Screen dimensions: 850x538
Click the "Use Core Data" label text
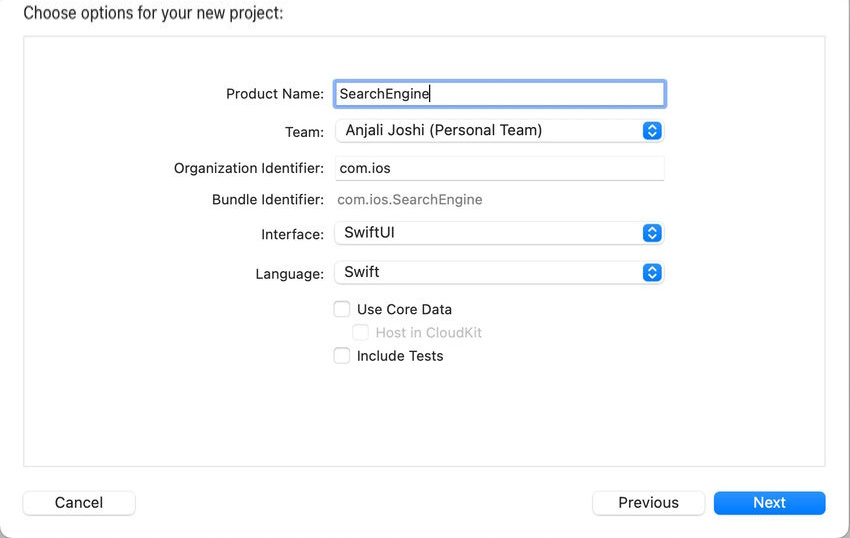(x=404, y=310)
